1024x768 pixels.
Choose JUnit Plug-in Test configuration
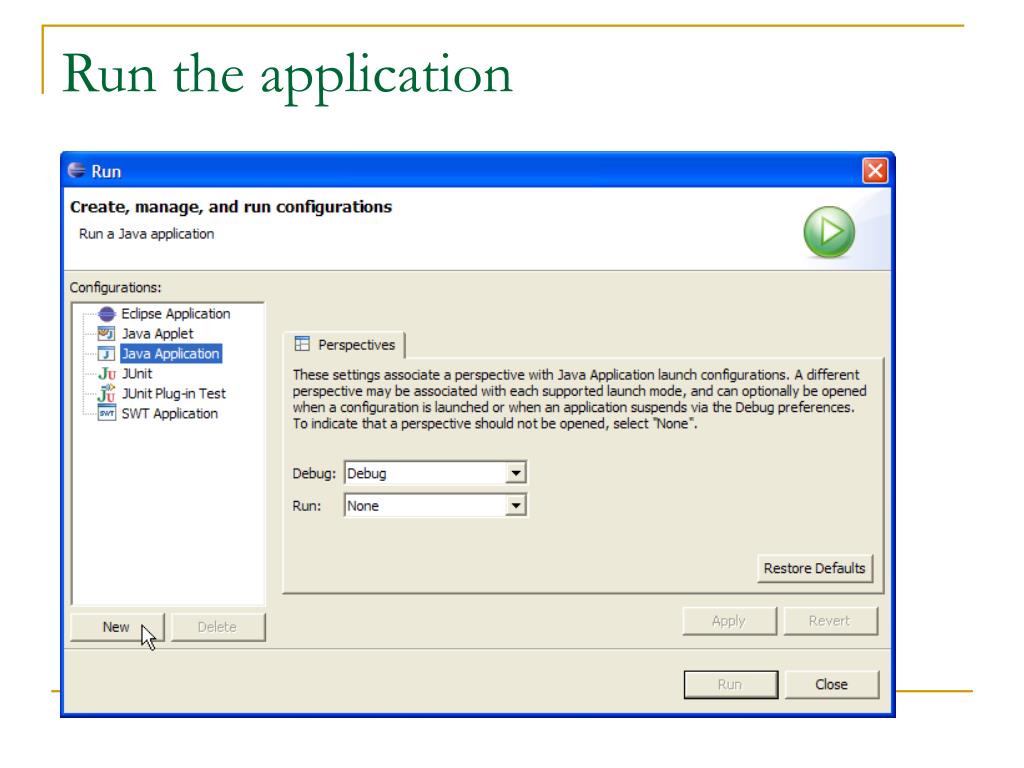[174, 394]
